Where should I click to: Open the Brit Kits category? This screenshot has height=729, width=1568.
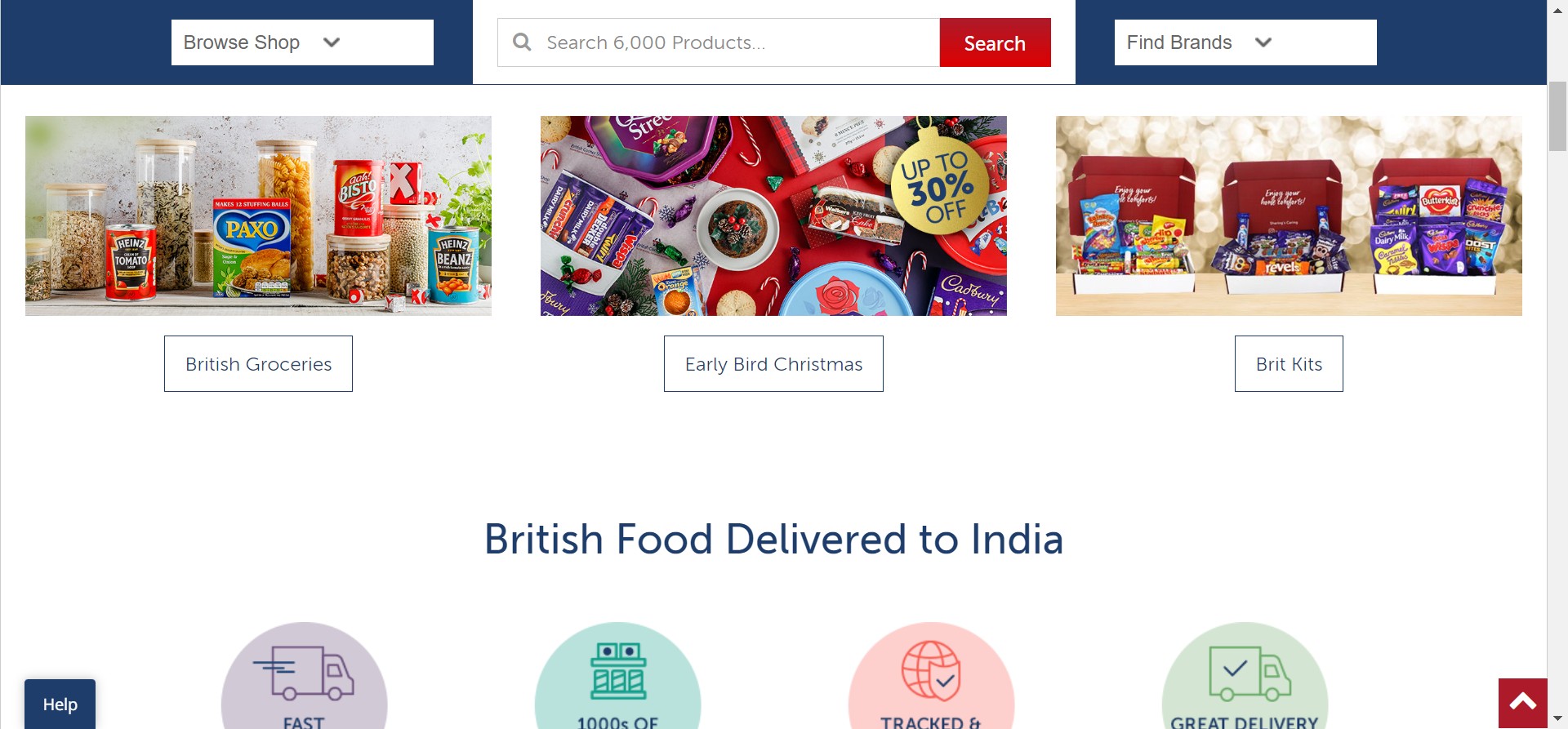(1289, 364)
